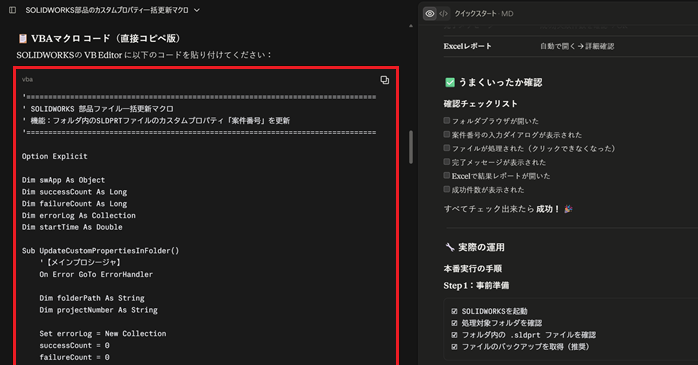Image resolution: width=698 pixels, height=365 pixels.
Task: Click the chat title SOLIDWORKS部品のカスタムプロパティ一括更新マクロ
Action: pos(107,10)
